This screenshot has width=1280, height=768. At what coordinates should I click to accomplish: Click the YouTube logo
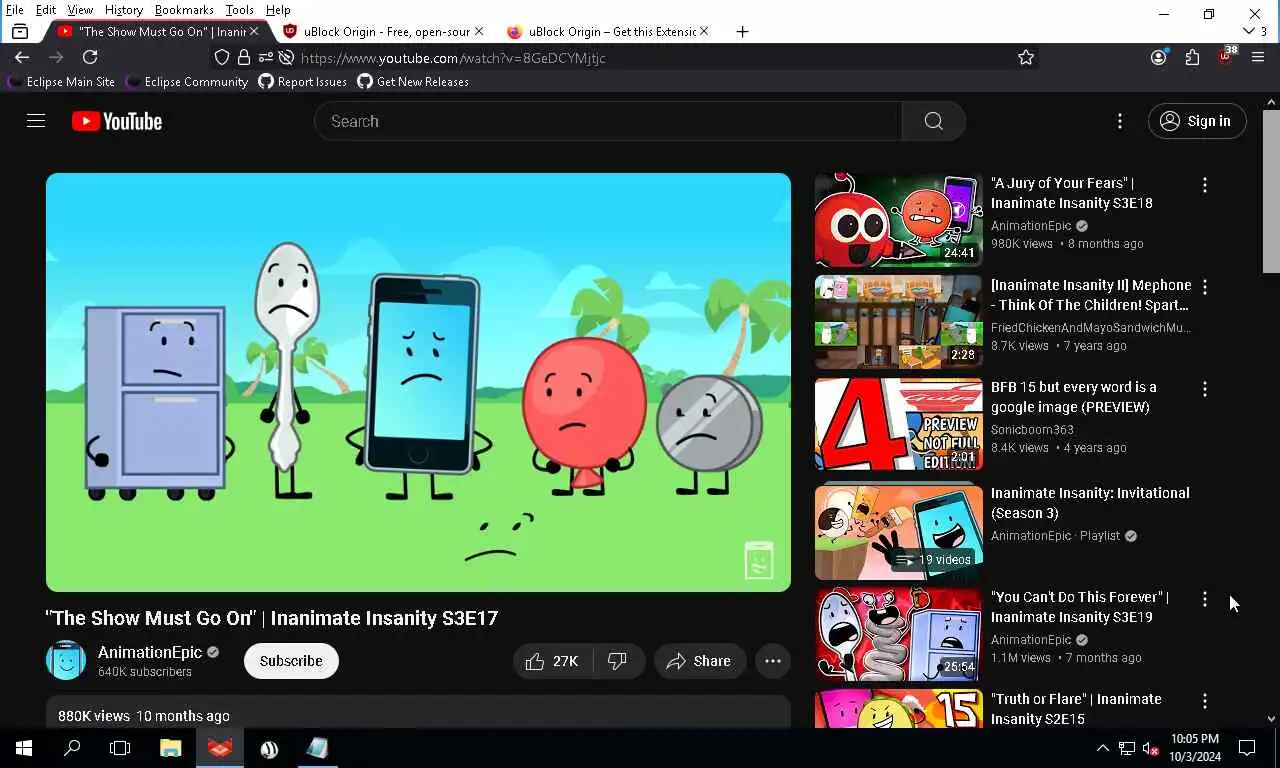[117, 121]
